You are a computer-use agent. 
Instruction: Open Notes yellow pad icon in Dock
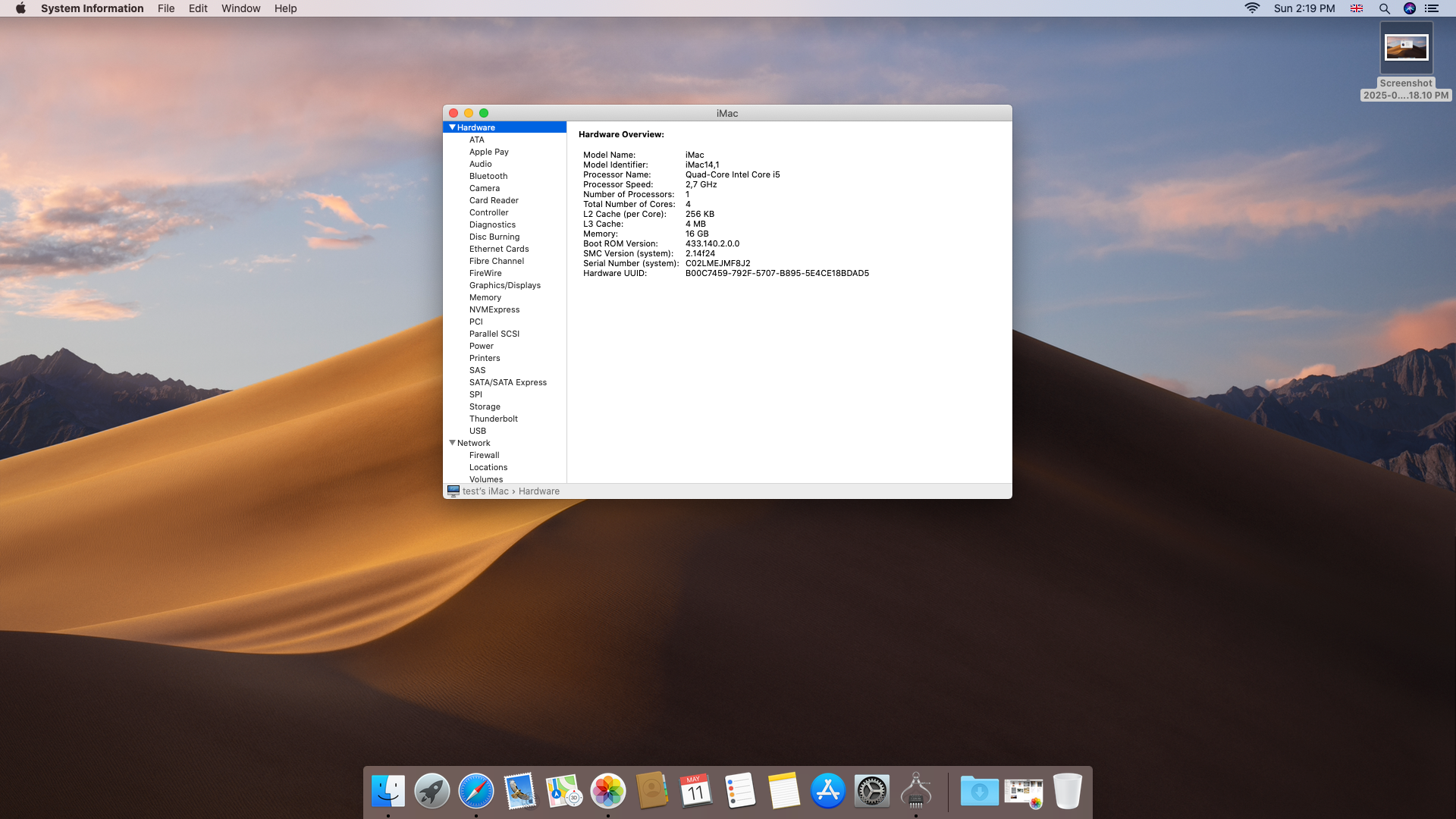coord(784,791)
